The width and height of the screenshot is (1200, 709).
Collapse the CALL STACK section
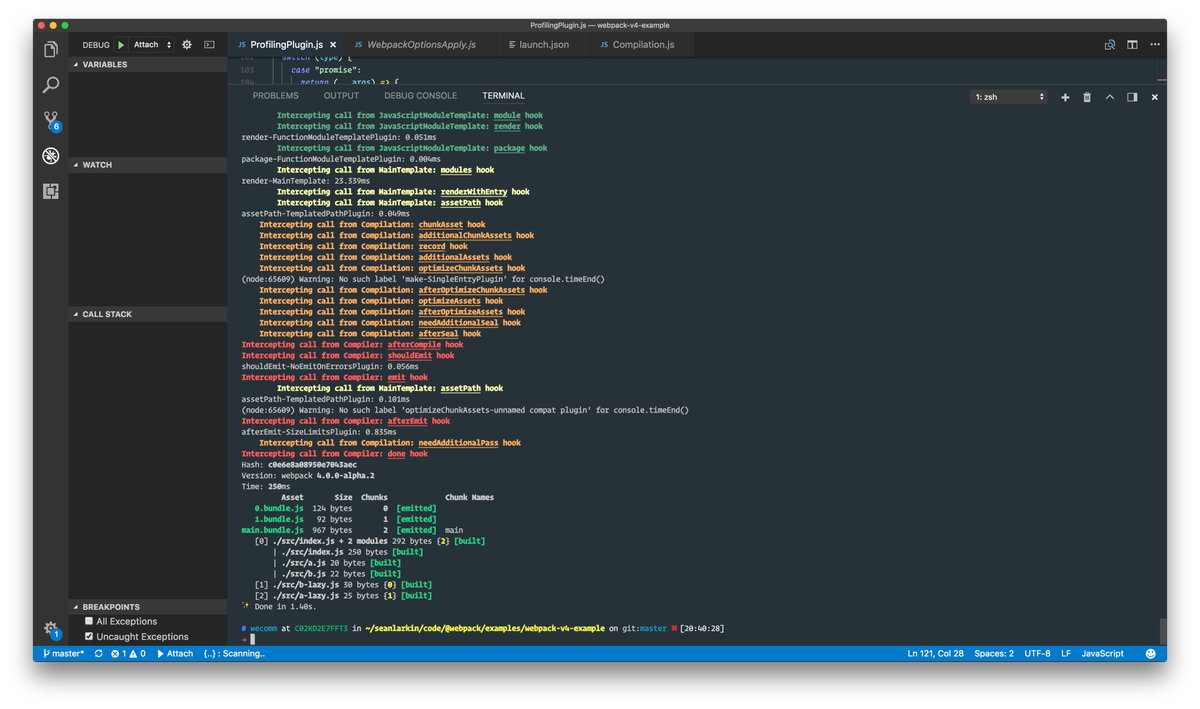click(148, 314)
